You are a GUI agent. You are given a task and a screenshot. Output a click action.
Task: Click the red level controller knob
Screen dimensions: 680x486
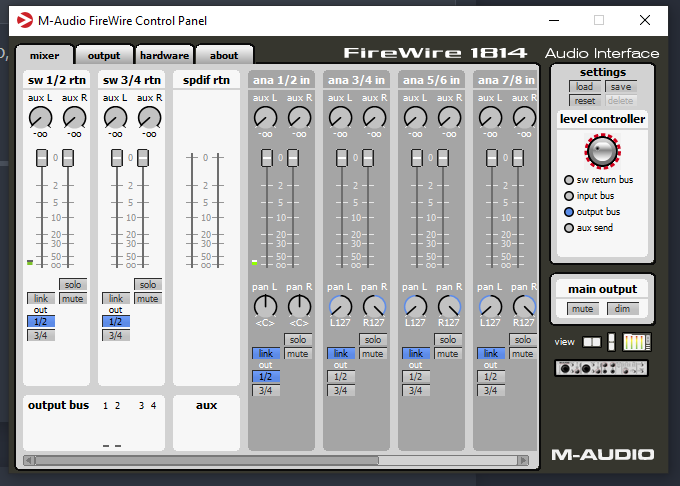point(602,151)
